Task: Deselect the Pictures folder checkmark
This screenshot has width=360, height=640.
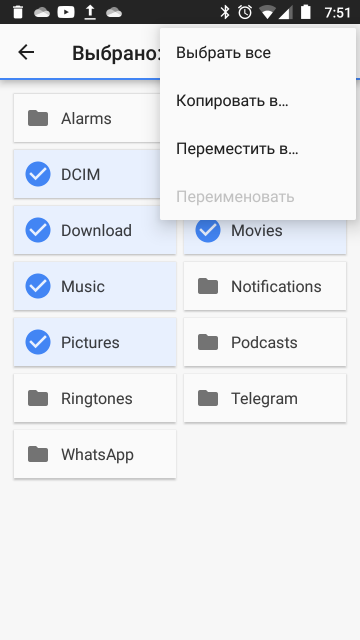Action: (38, 342)
